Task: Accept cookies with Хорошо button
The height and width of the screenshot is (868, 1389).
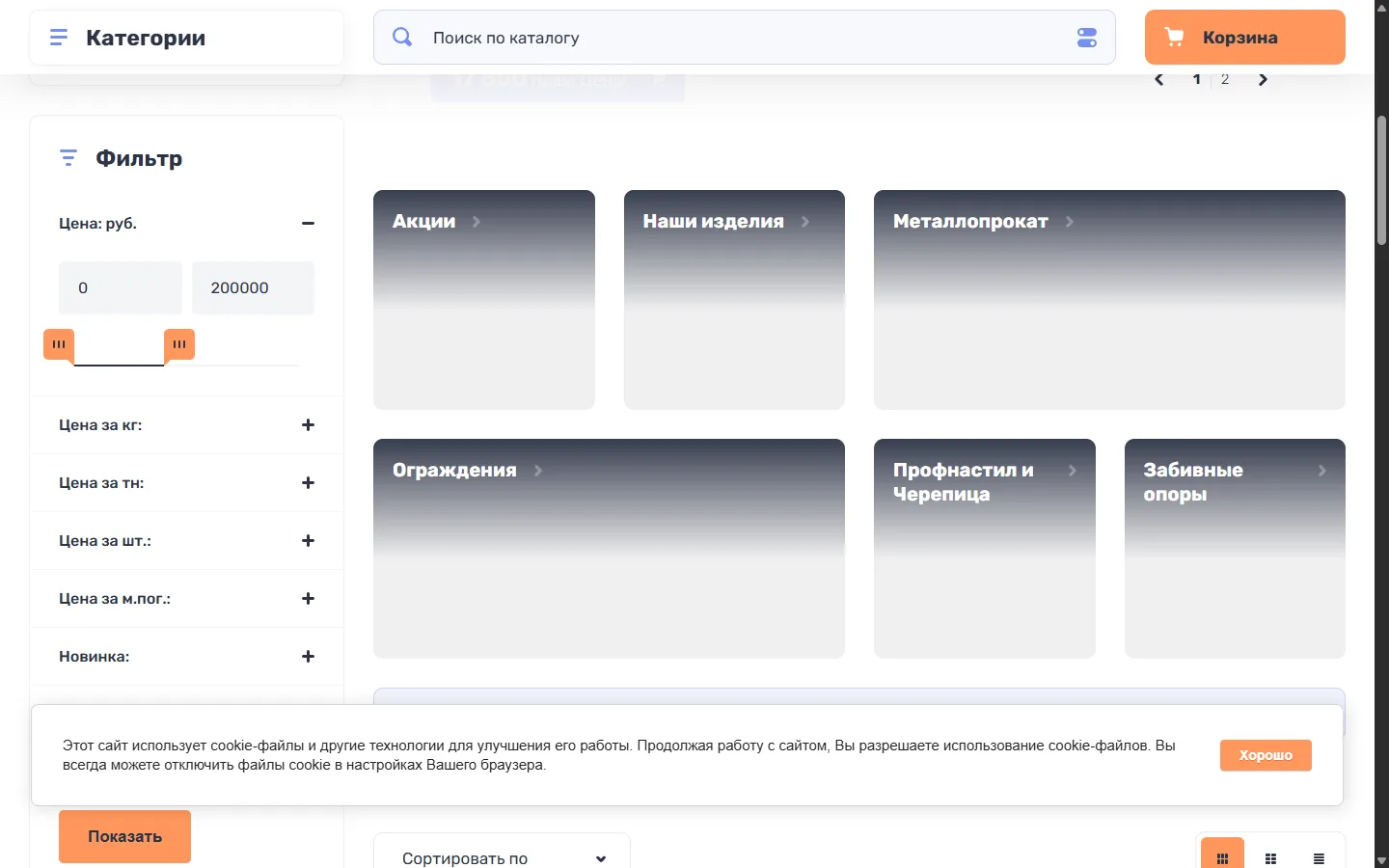Action: pyautogui.click(x=1266, y=755)
